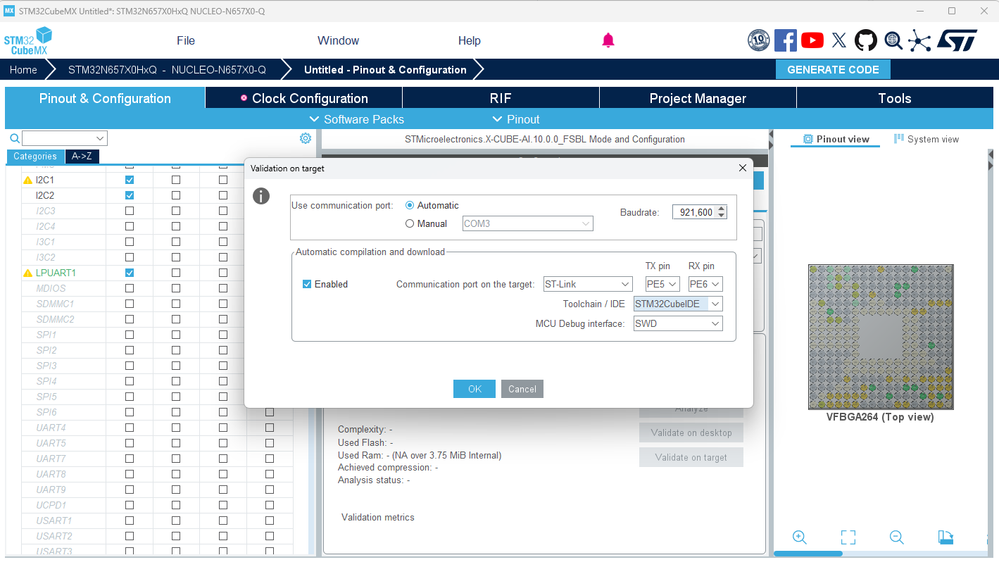Switch to the RIF tab
The width and height of the screenshot is (999, 563).
click(501, 99)
